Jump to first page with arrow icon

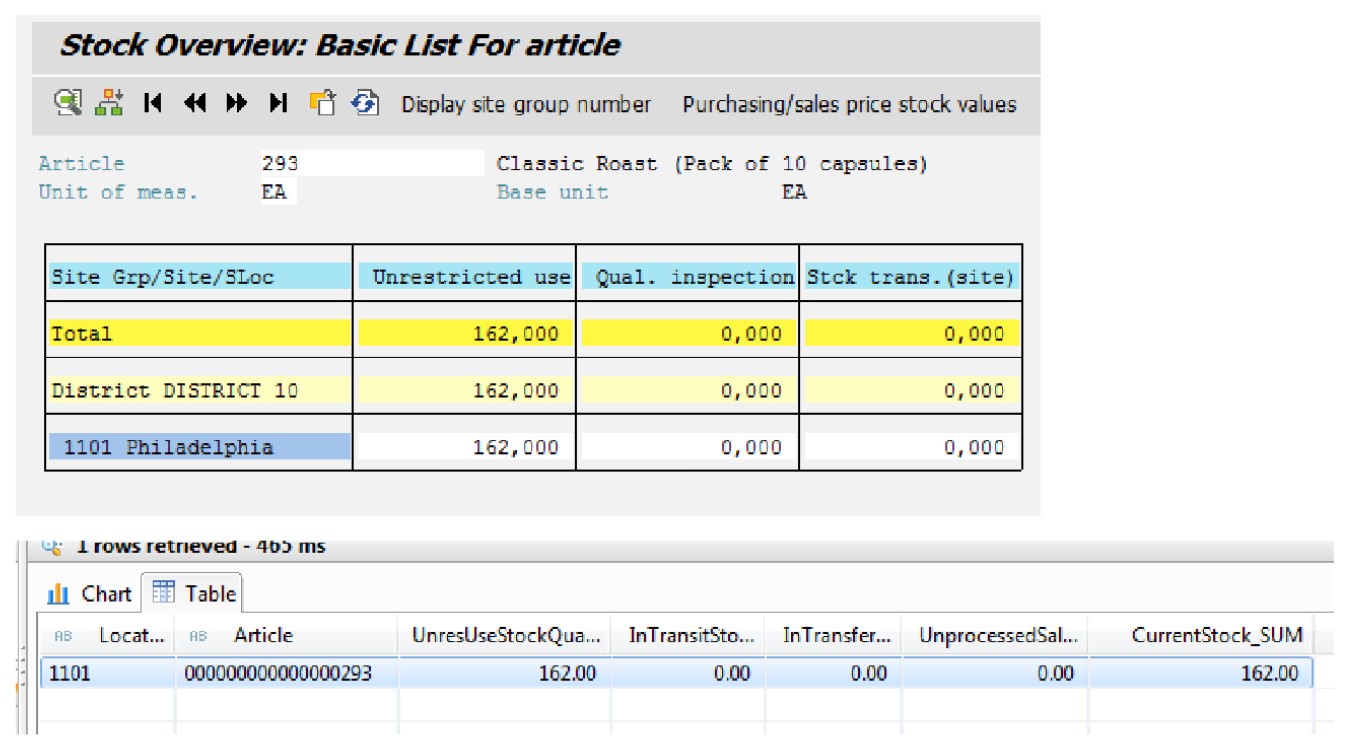tap(152, 103)
